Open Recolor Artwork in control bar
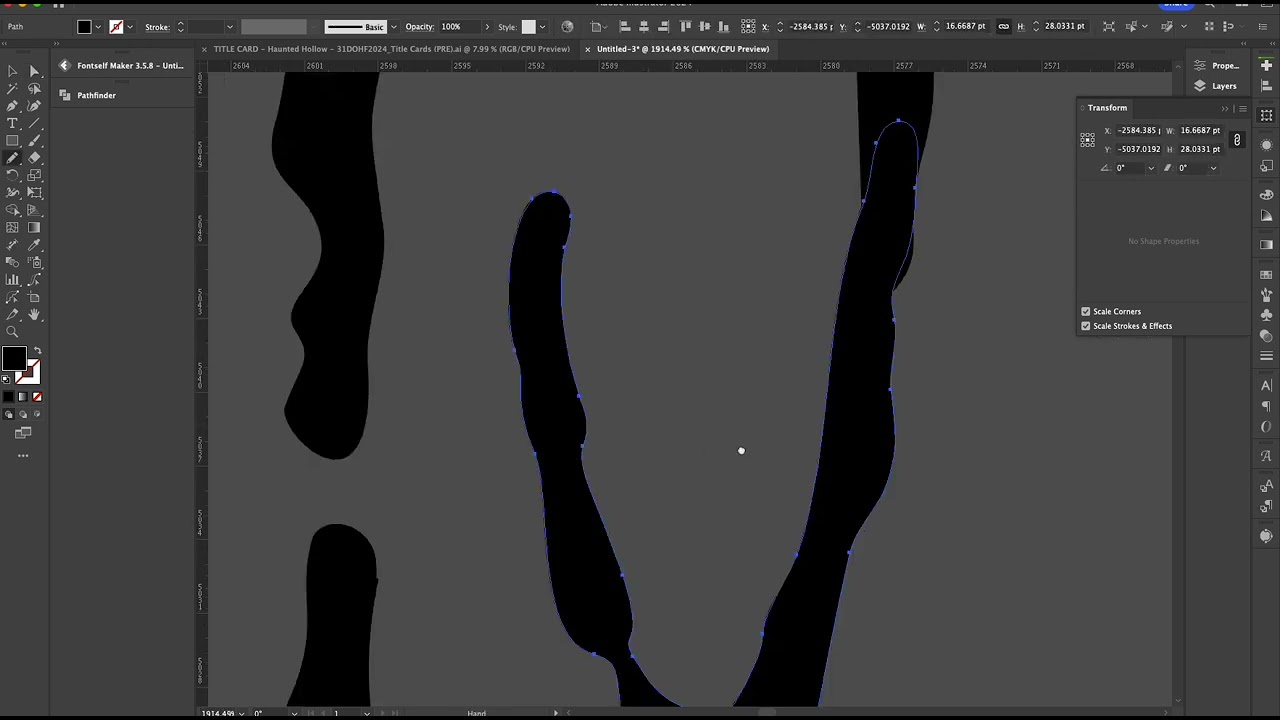 (x=568, y=26)
